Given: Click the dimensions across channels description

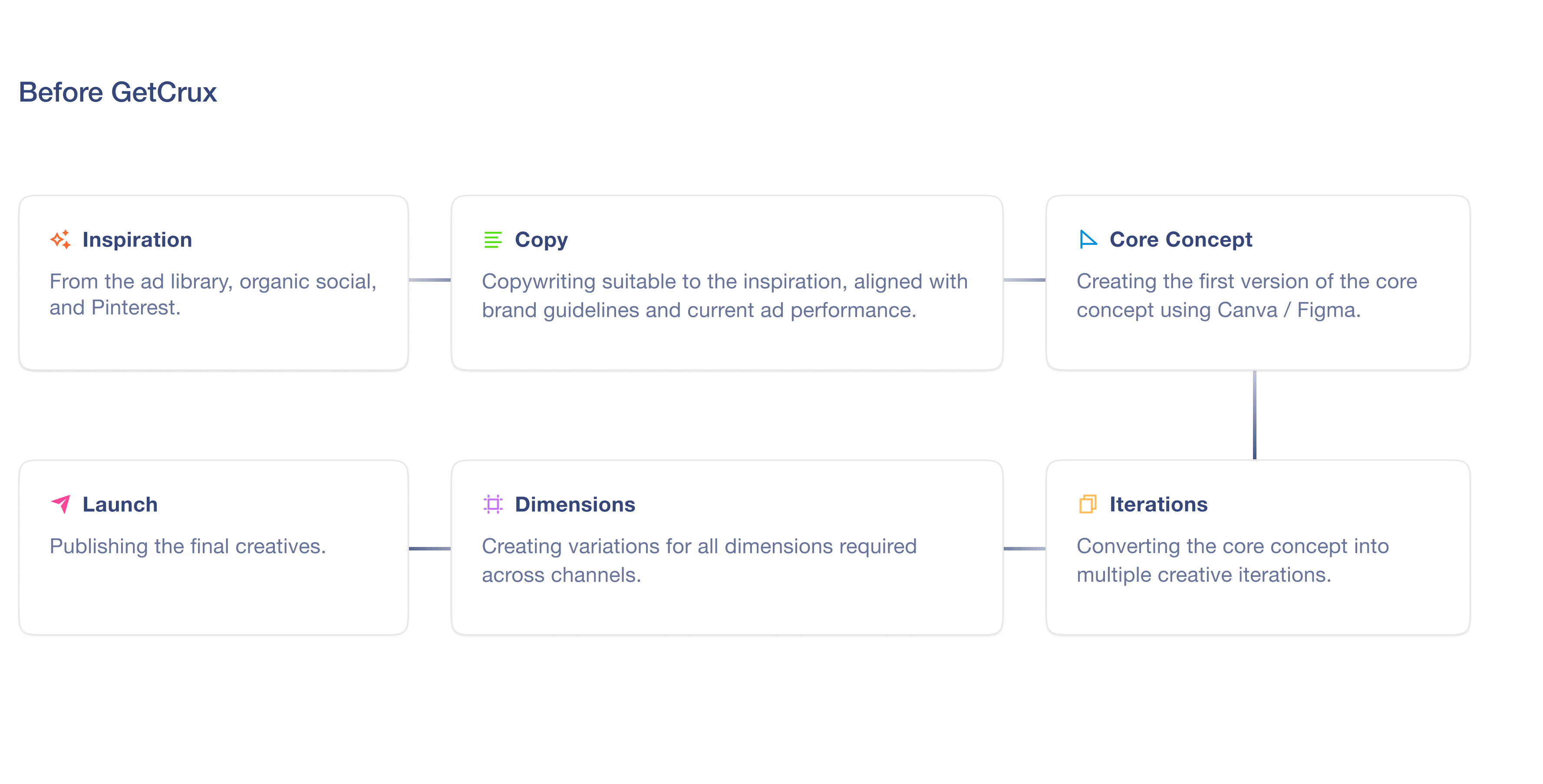Looking at the screenshot, I should click(699, 560).
